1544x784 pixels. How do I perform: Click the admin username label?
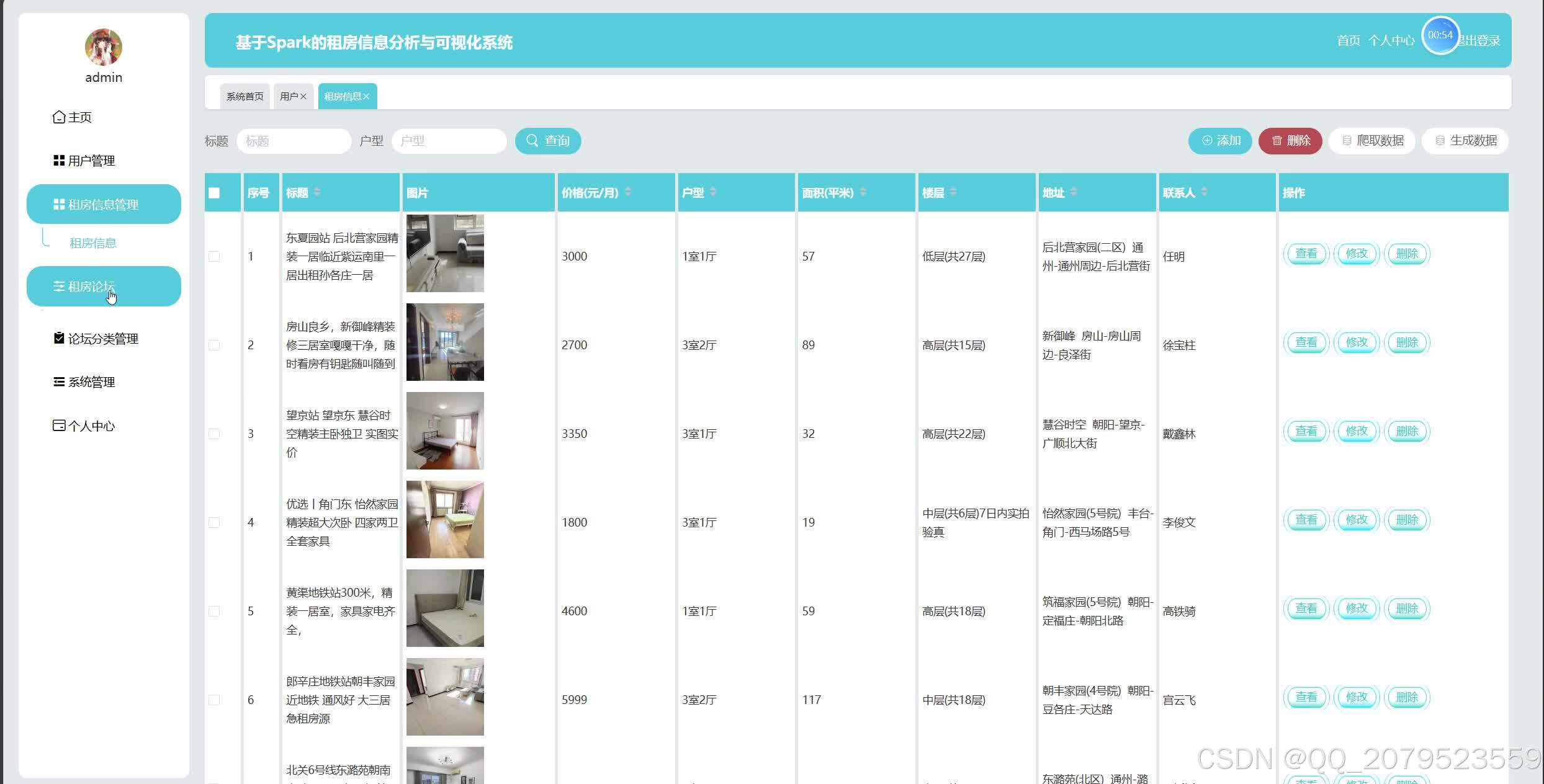point(104,78)
